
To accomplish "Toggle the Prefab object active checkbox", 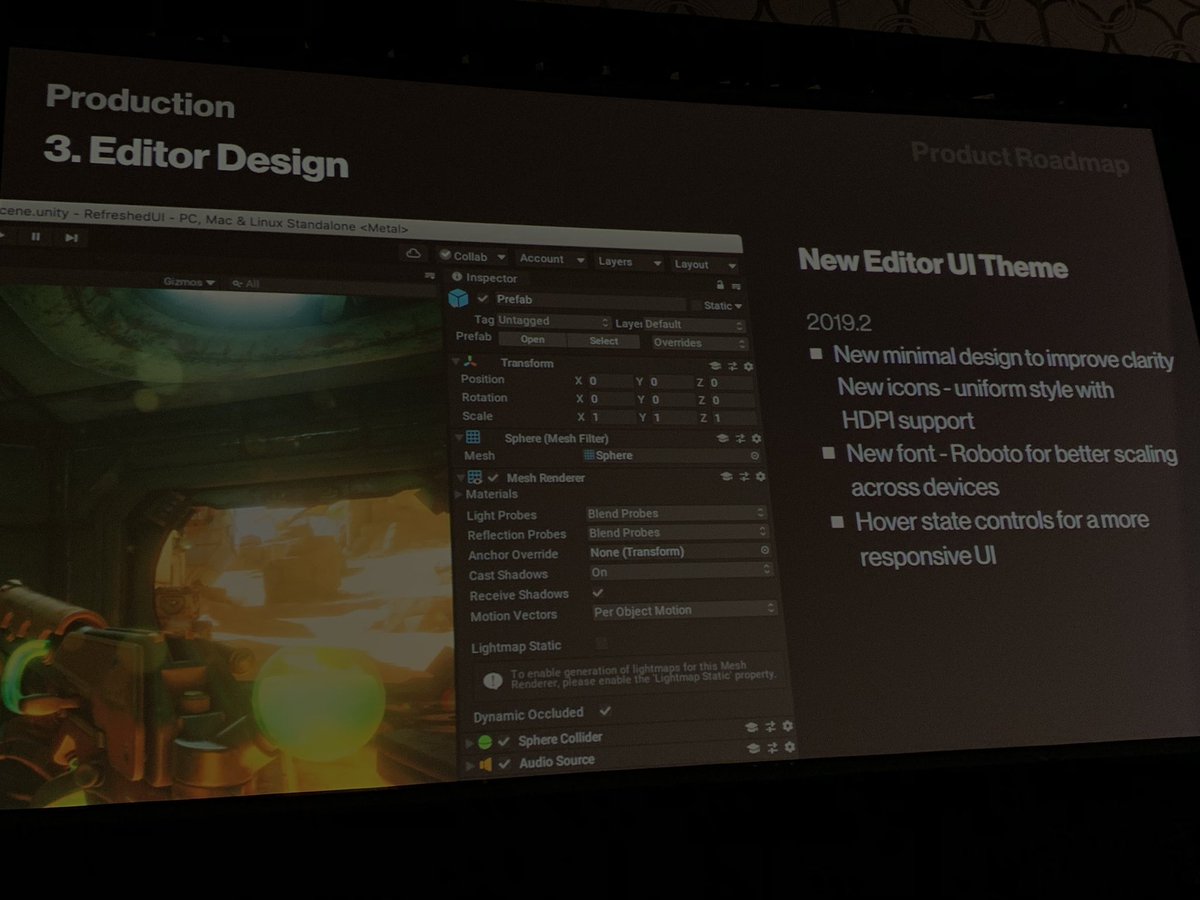I will 483,299.
